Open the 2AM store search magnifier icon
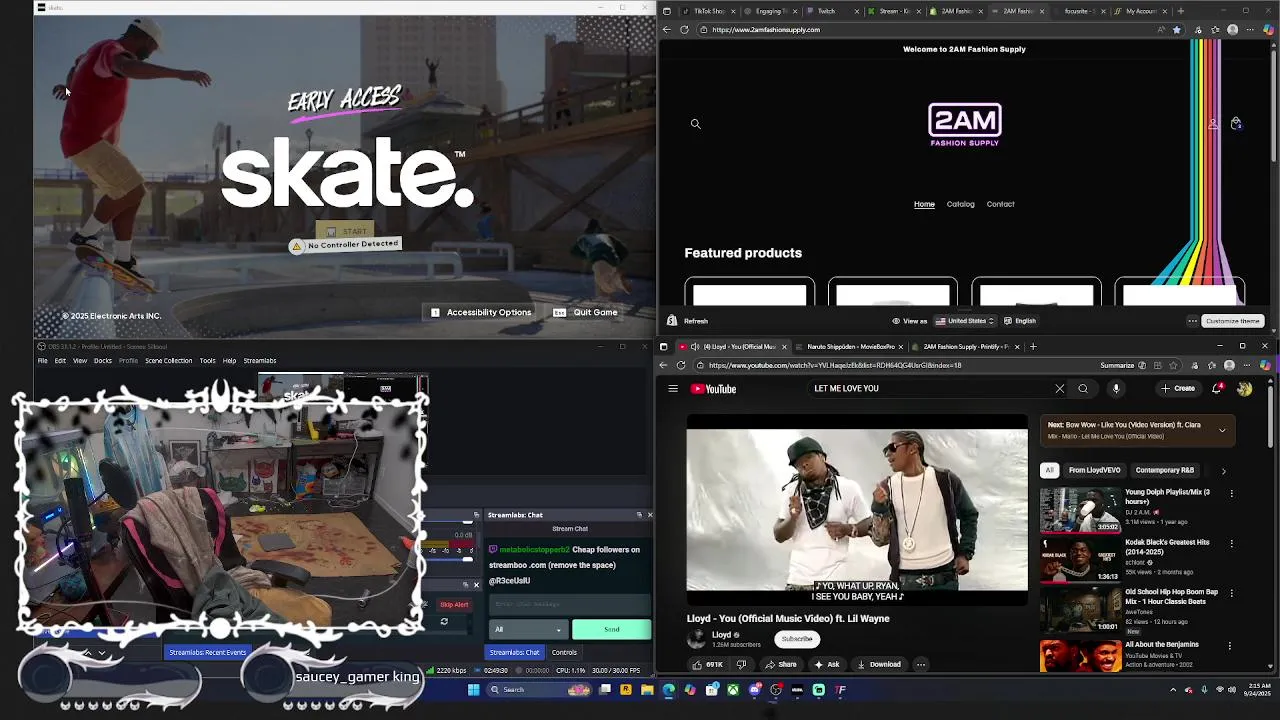1280x720 pixels. click(696, 124)
